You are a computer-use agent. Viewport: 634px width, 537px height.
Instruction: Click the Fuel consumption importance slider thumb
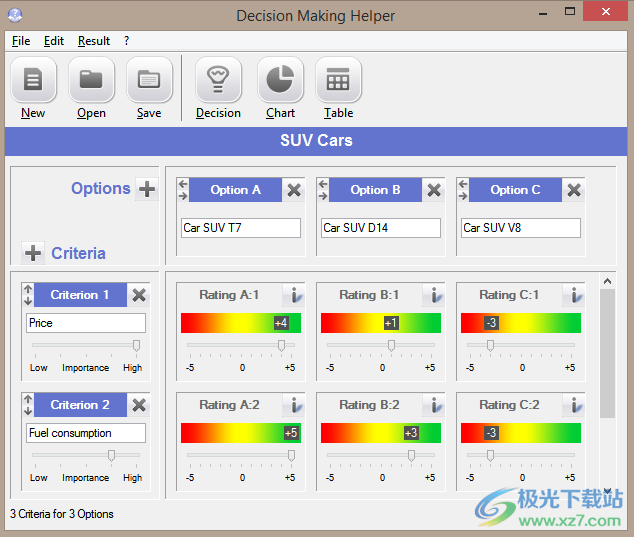(111, 455)
